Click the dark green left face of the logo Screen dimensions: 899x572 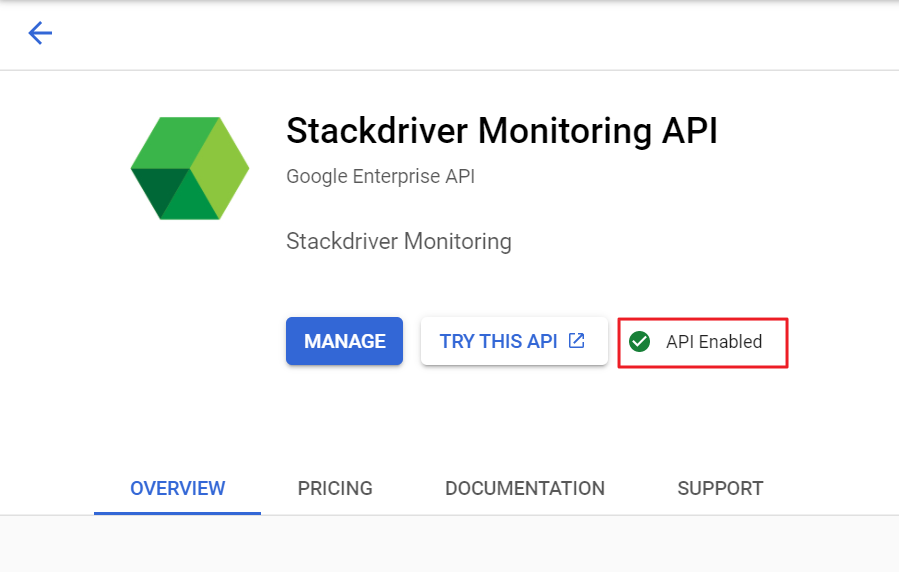pyautogui.click(x=152, y=188)
